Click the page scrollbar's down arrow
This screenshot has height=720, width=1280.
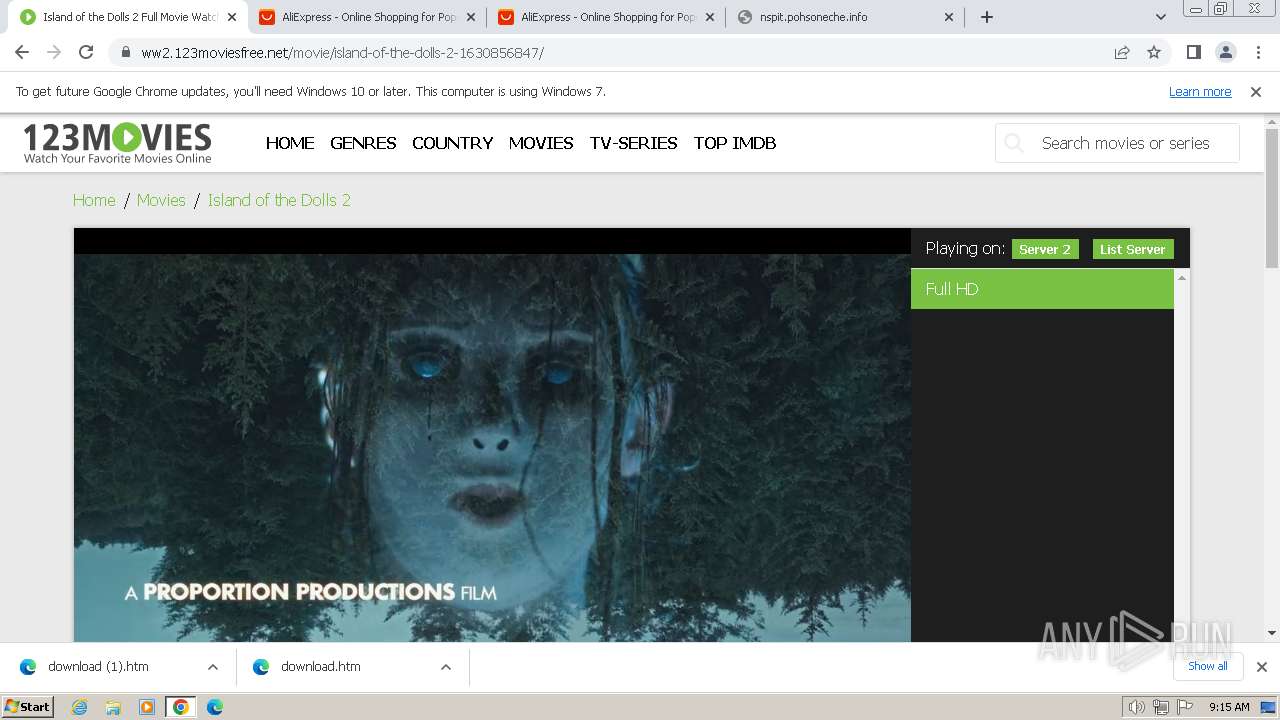pyautogui.click(x=1272, y=632)
